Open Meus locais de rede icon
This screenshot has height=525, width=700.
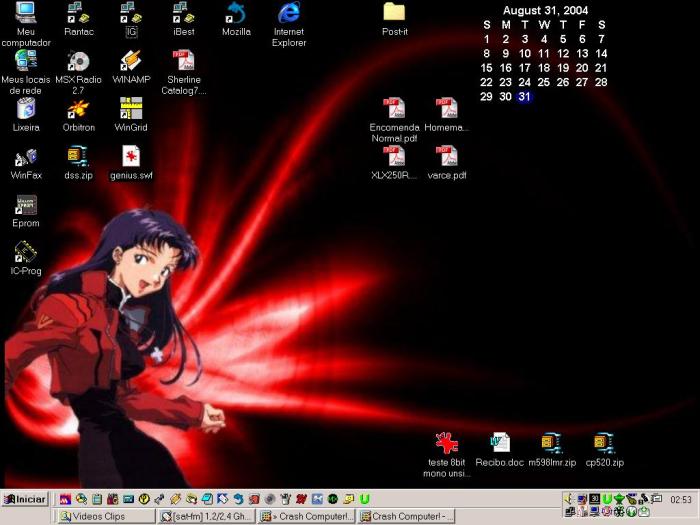[x=25, y=72]
